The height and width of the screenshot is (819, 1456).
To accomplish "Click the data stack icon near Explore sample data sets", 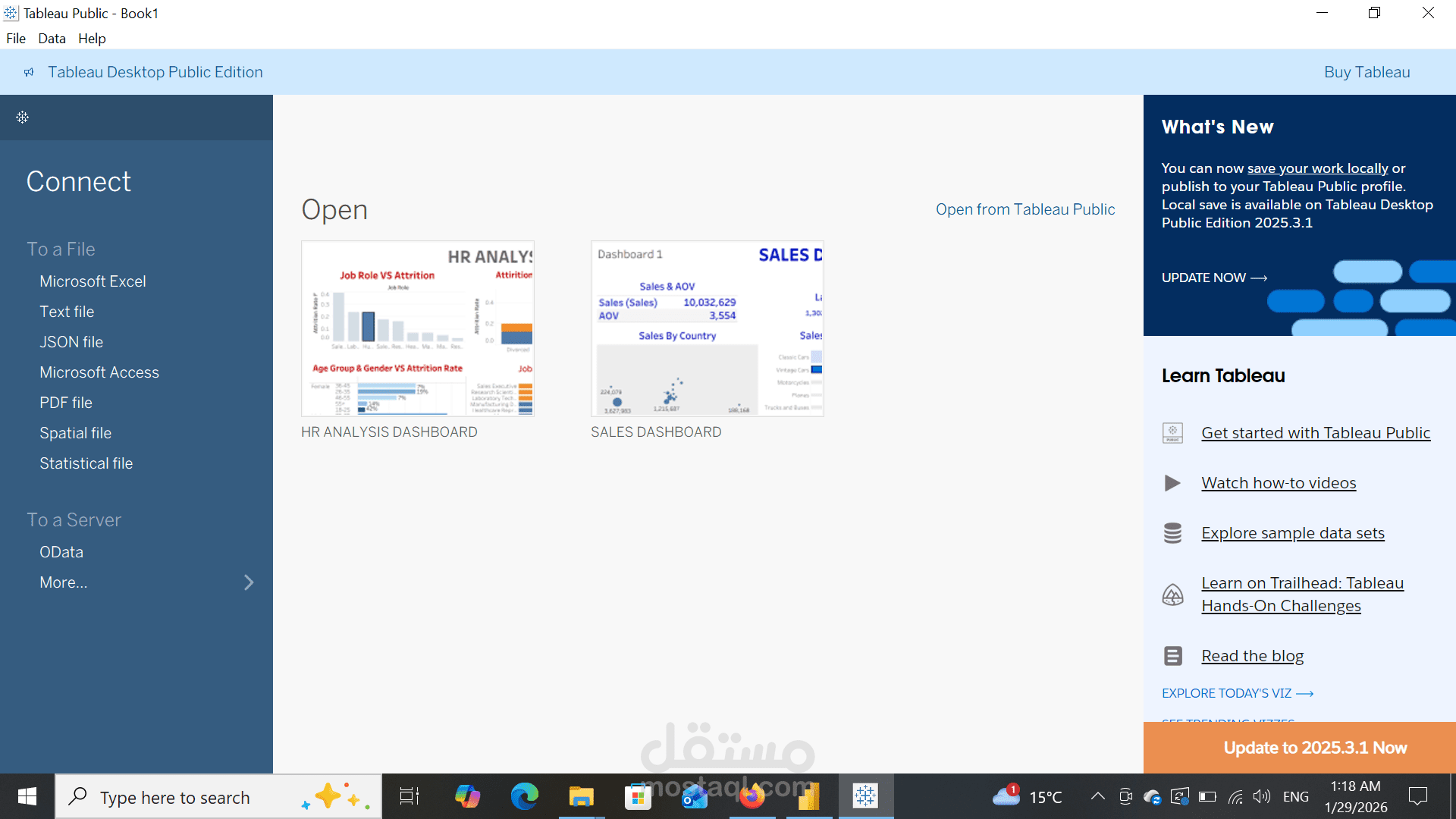I will 1173,533.
